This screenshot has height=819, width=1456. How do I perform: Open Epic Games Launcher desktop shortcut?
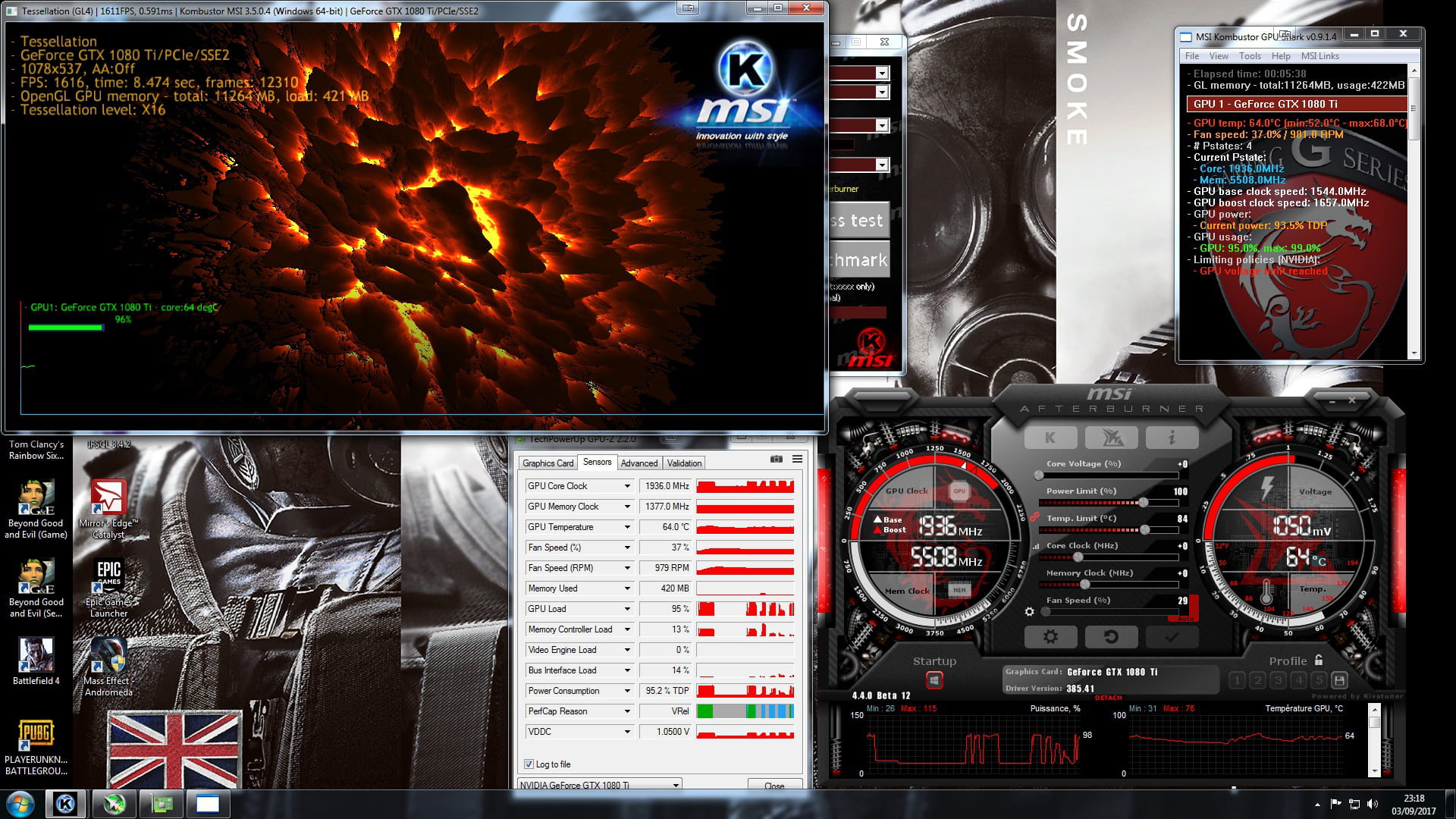coord(108,589)
